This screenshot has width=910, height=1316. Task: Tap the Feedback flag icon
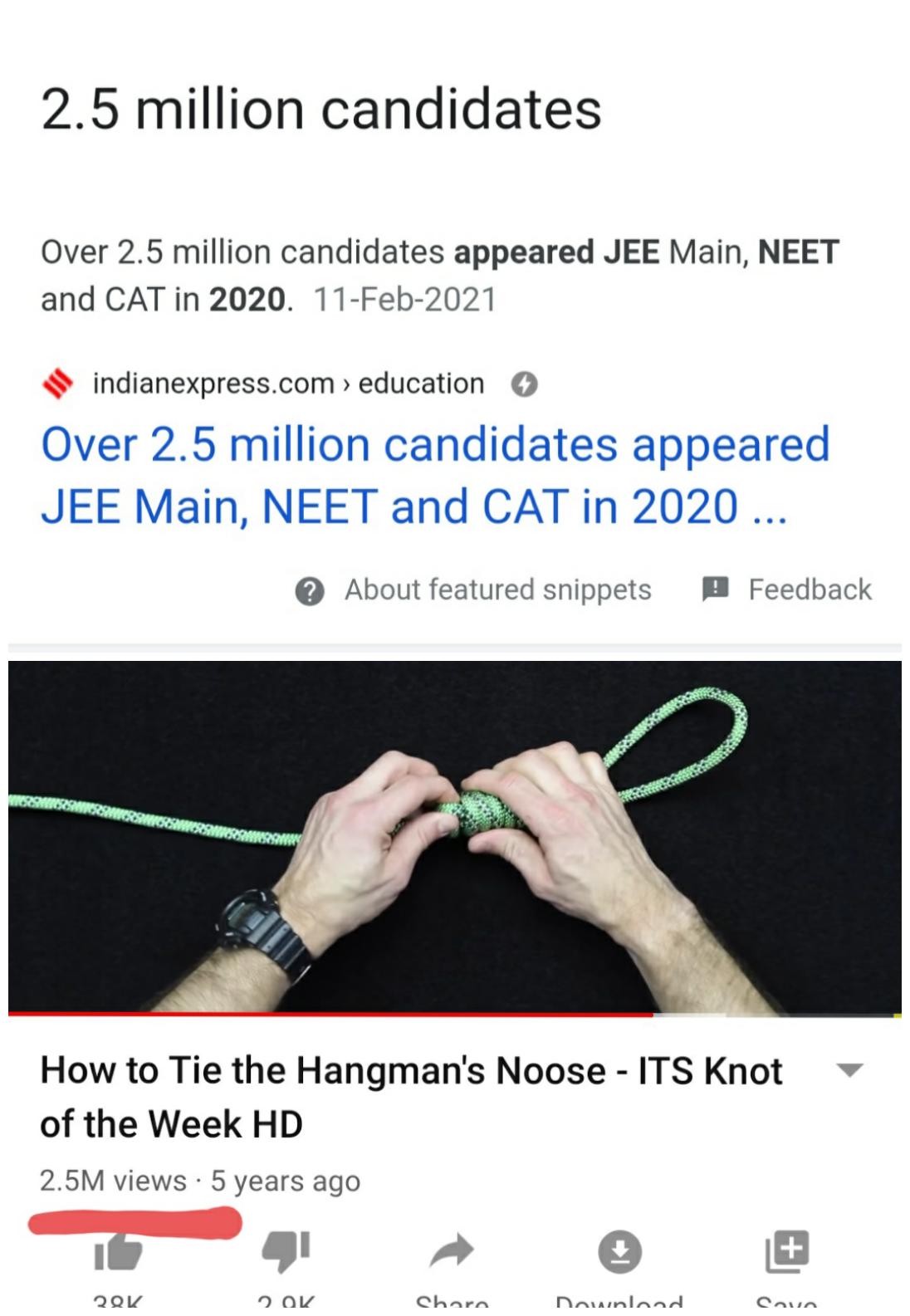coord(717,590)
